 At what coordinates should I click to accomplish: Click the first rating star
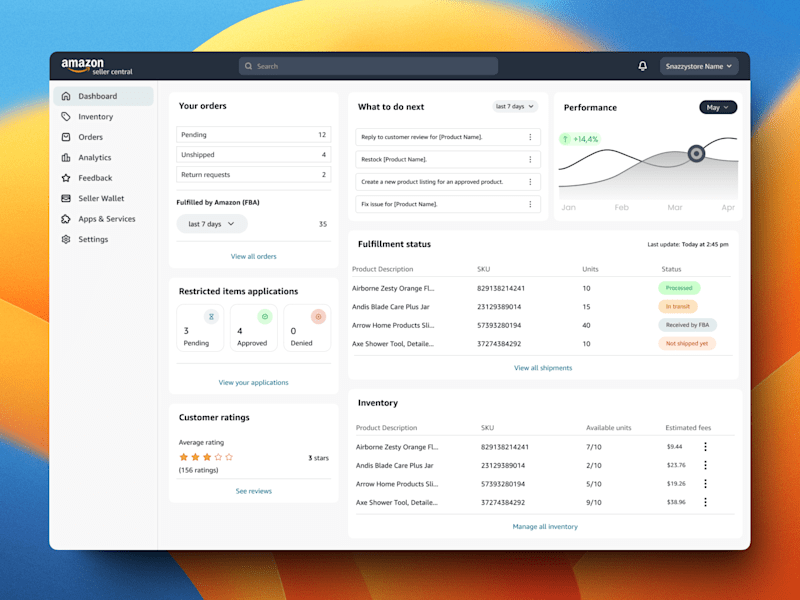[x=184, y=457]
